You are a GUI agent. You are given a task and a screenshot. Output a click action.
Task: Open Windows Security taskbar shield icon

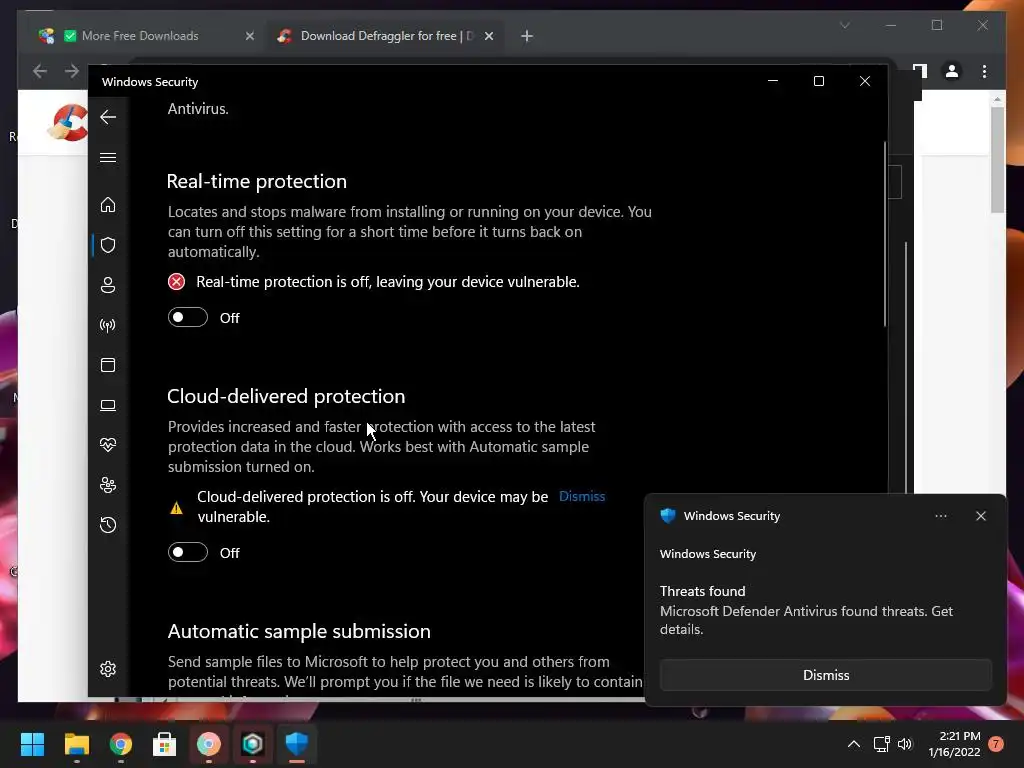click(296, 744)
